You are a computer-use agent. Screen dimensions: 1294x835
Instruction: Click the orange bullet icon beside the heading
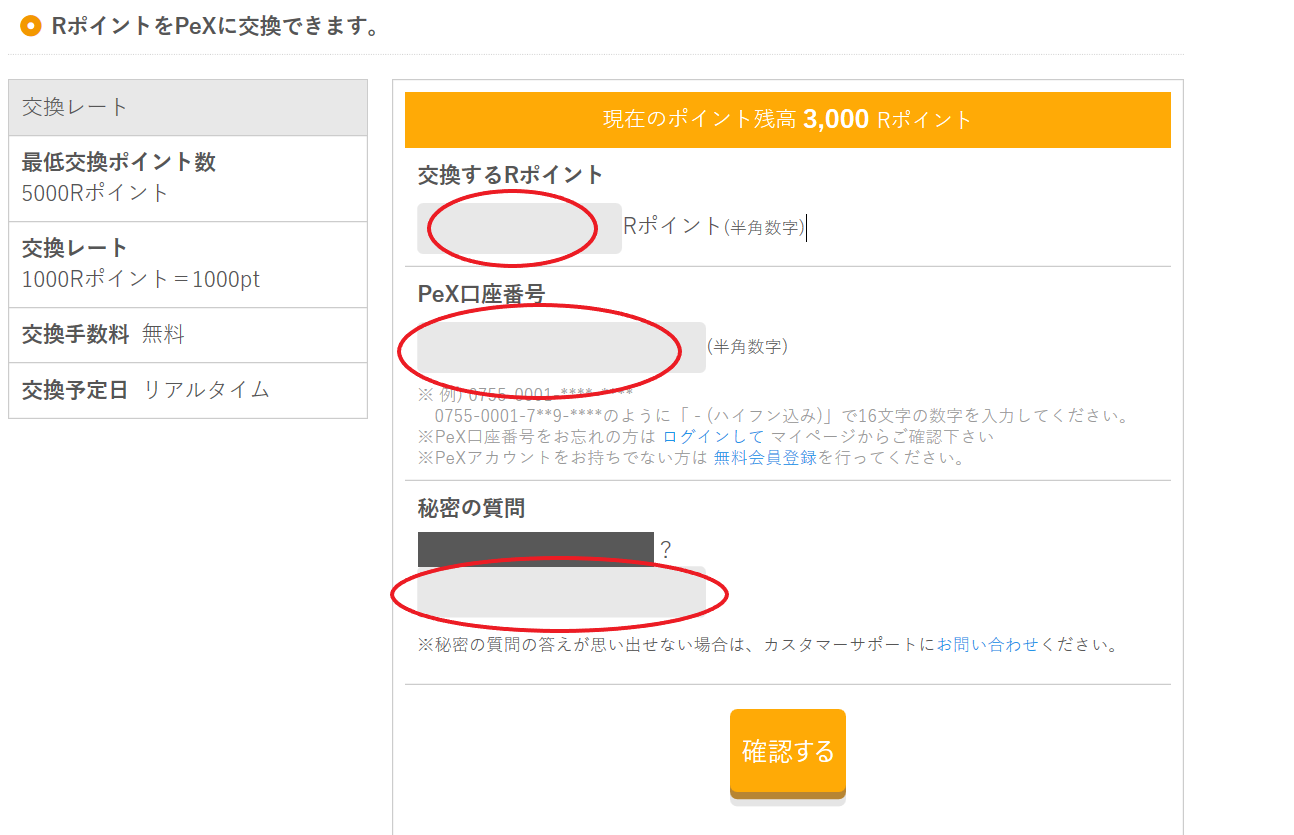point(31,26)
